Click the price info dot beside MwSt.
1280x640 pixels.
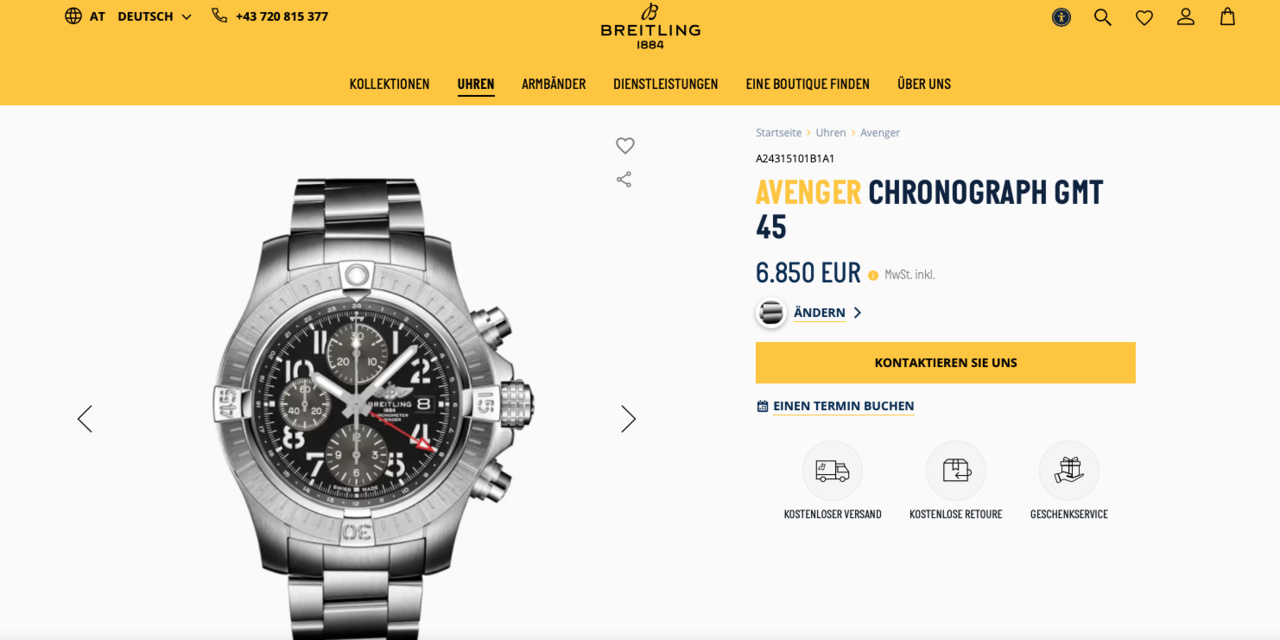pos(873,275)
